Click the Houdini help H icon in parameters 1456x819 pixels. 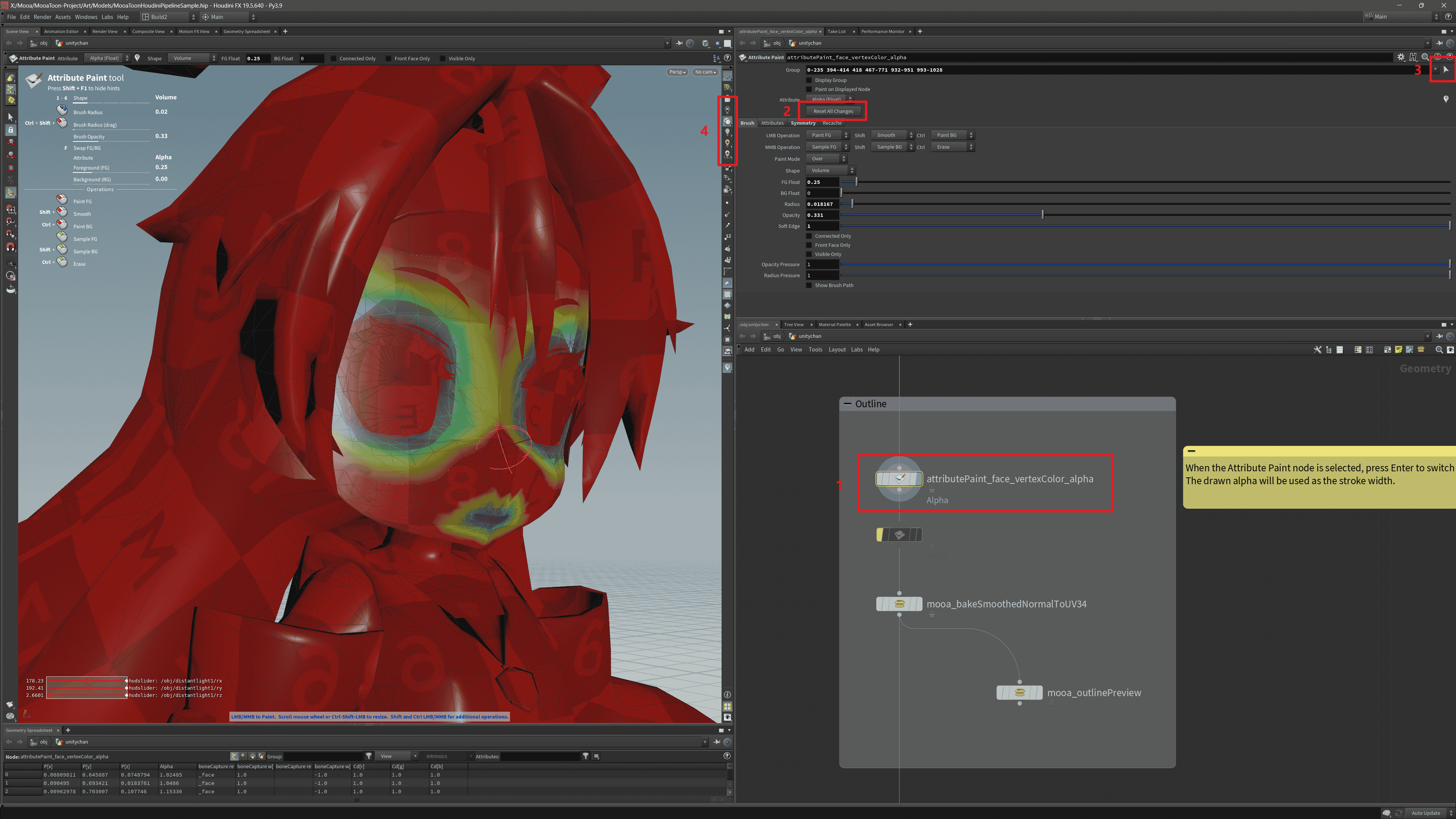pos(1413,57)
